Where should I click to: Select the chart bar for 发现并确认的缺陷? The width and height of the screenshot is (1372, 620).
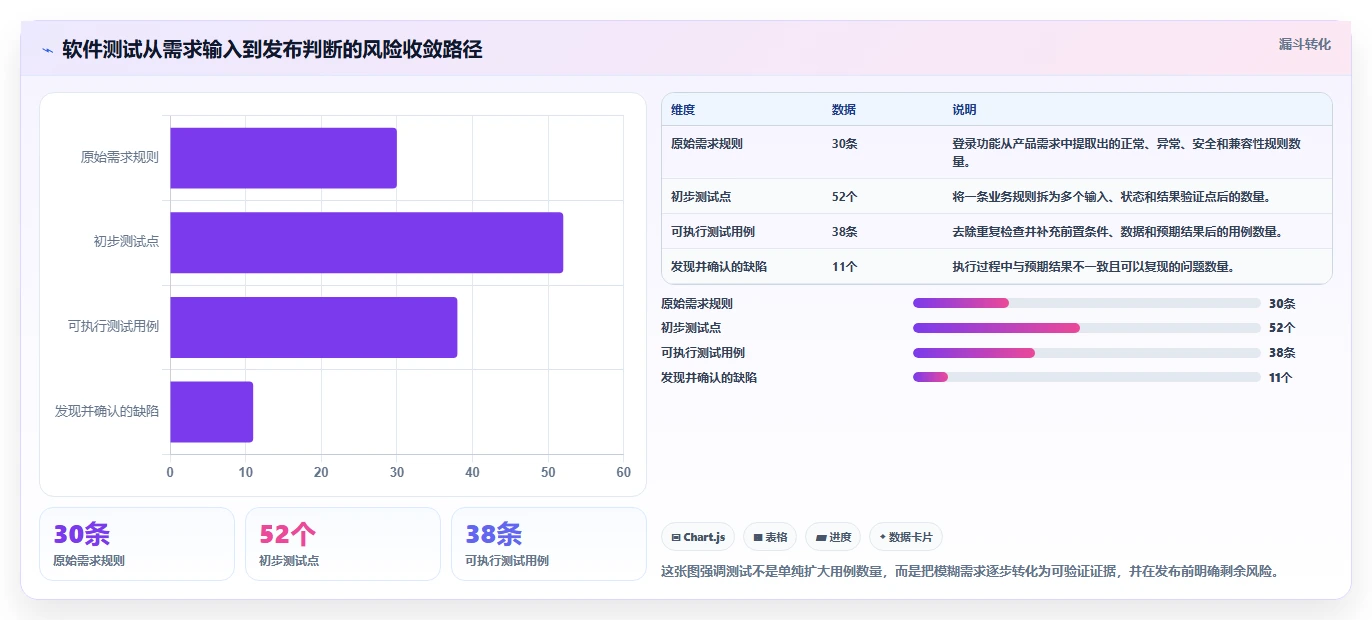click(211, 412)
